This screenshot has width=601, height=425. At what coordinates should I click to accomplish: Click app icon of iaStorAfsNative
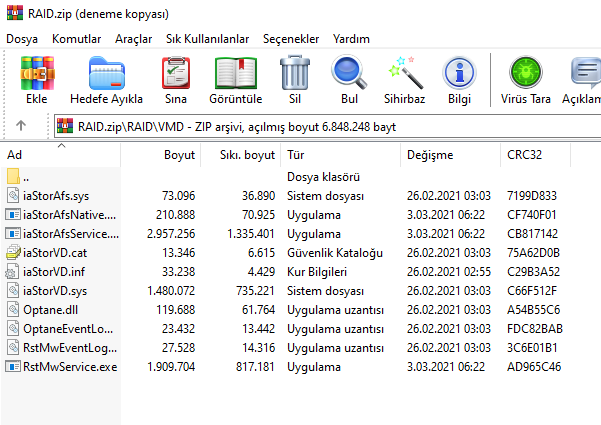(13, 214)
